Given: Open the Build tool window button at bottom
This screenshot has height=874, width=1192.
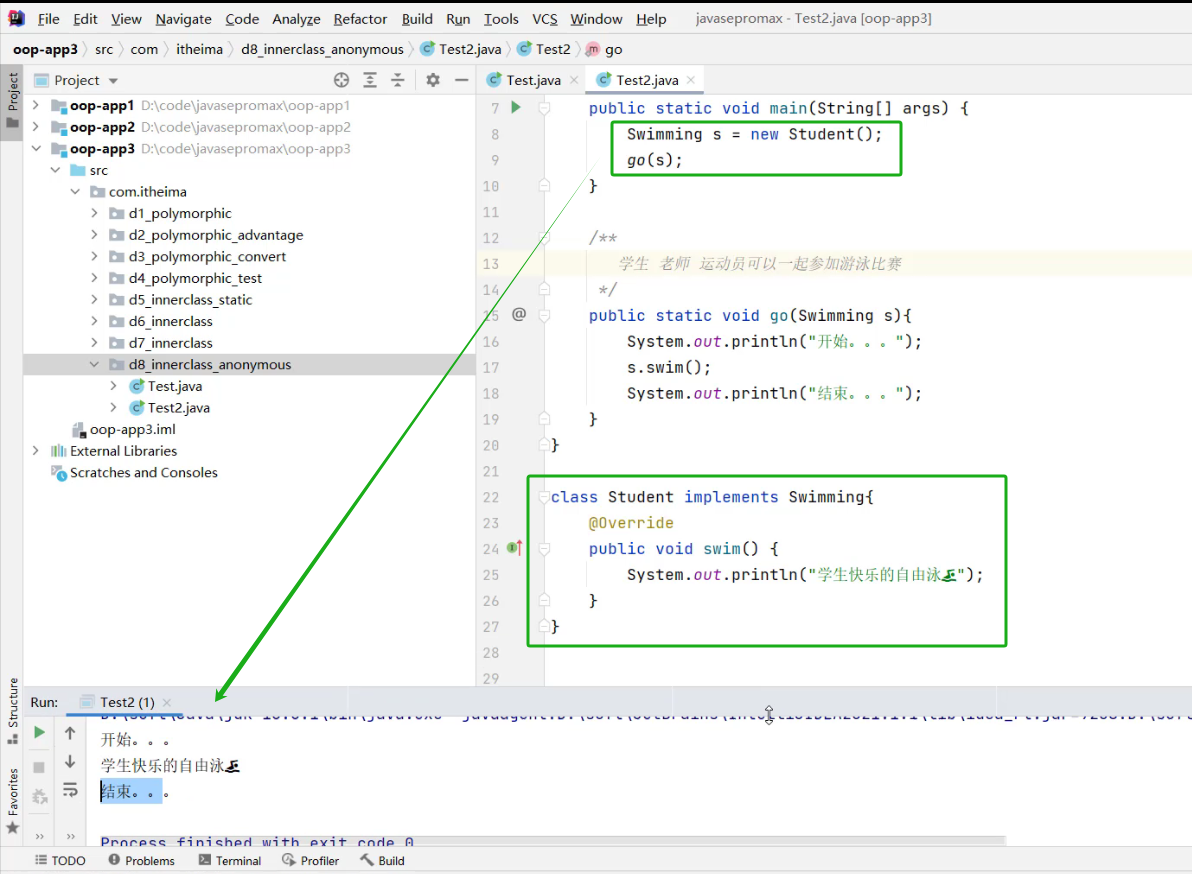Looking at the screenshot, I should pyautogui.click(x=383, y=860).
